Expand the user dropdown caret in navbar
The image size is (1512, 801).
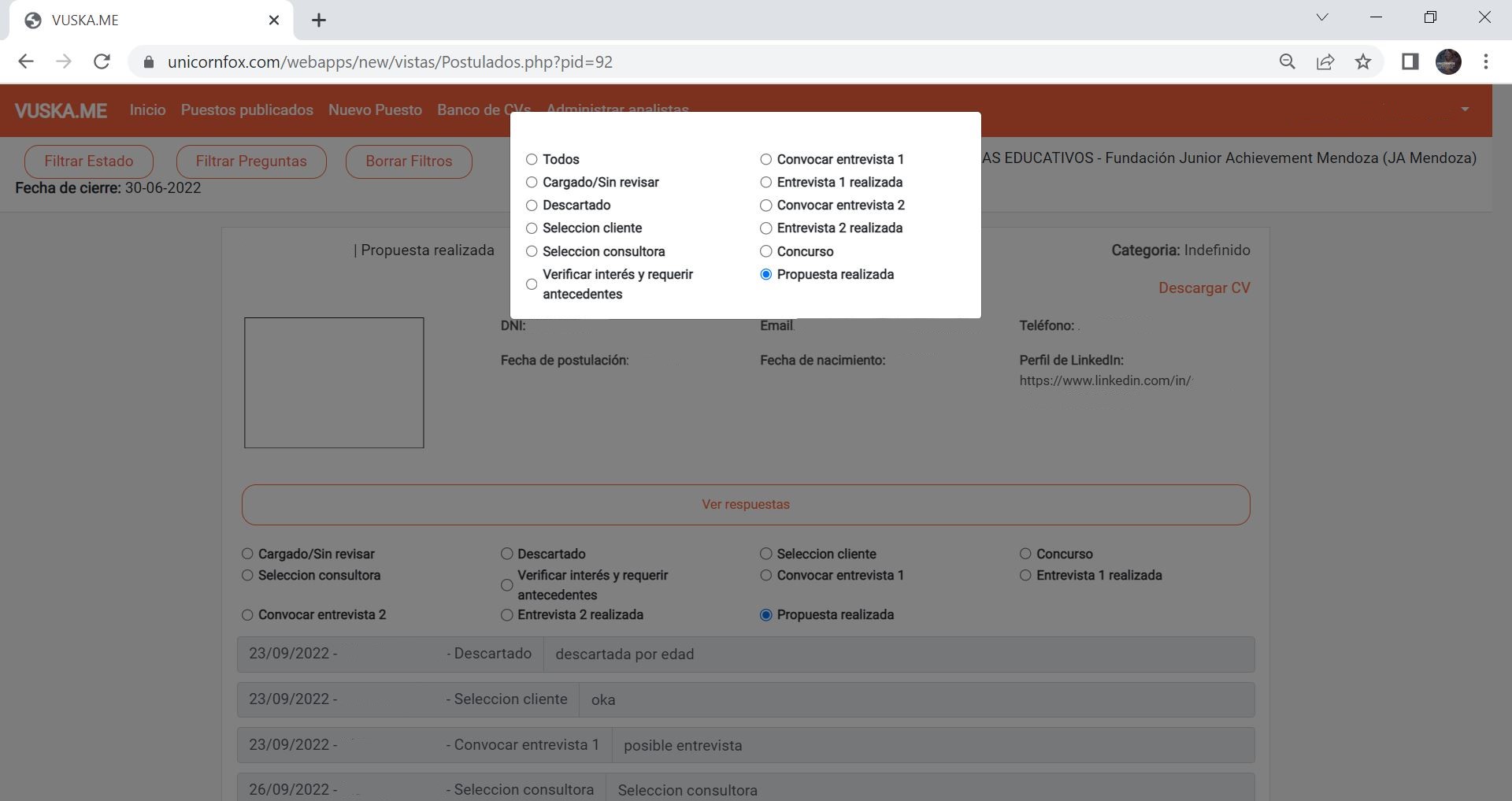(x=1465, y=109)
